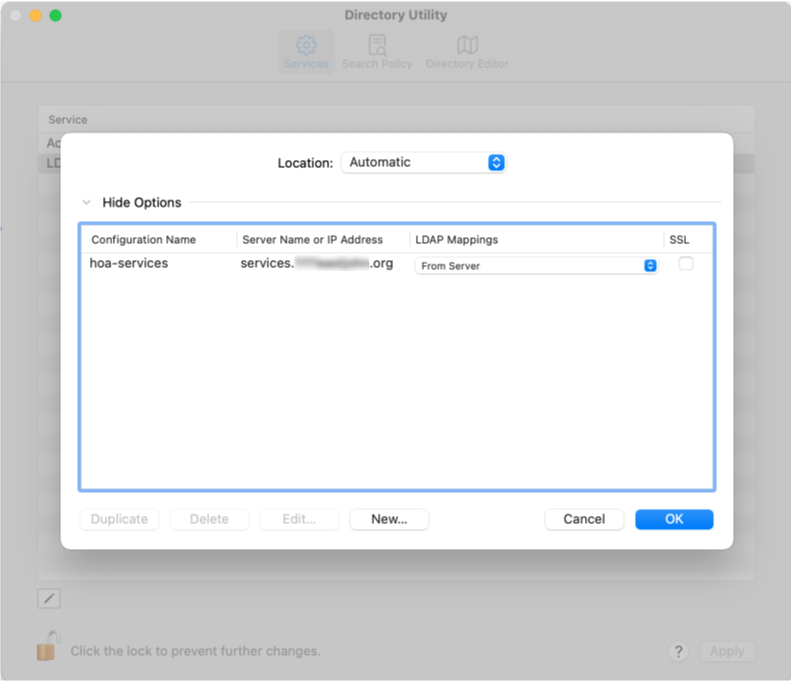Image resolution: width=791 pixels, height=681 pixels.
Task: Enable SSL checkbox for hoa-services
Action: 686,264
